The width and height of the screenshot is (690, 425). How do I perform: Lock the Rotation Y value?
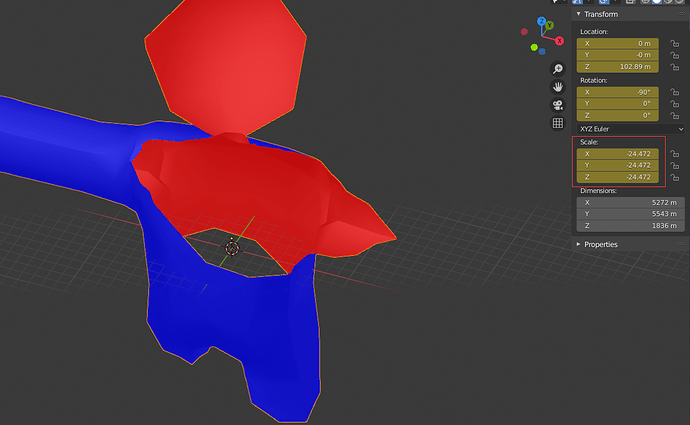[x=674, y=104]
